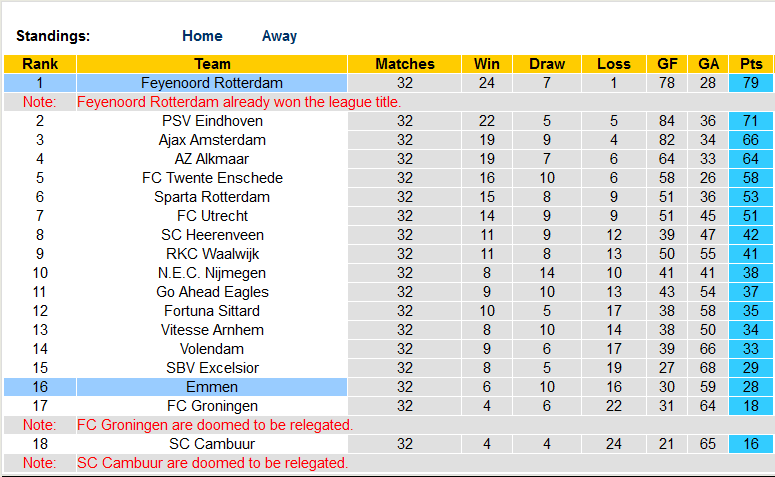Click the Feyenoord Rotterdam team link

pos(212,83)
